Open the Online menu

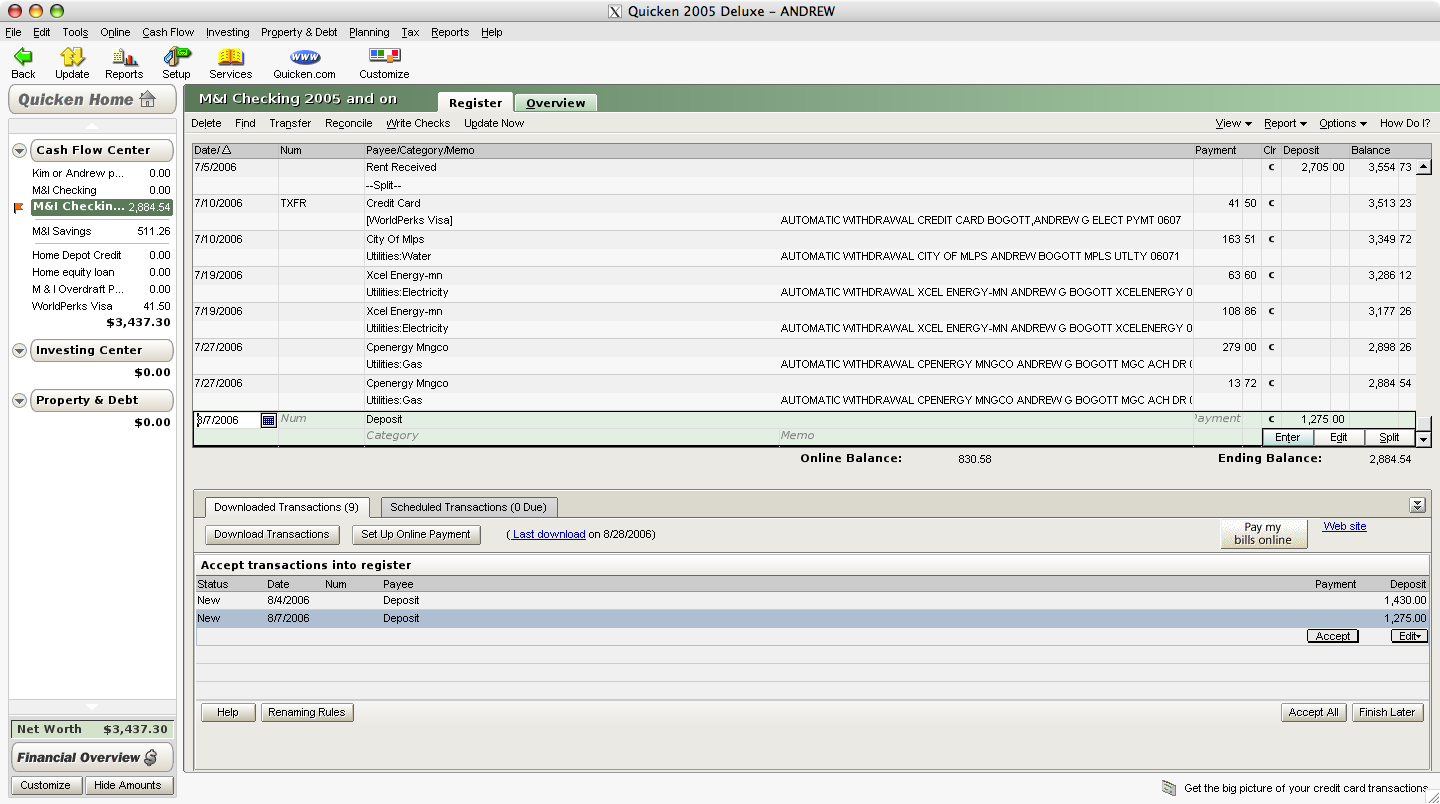point(115,32)
